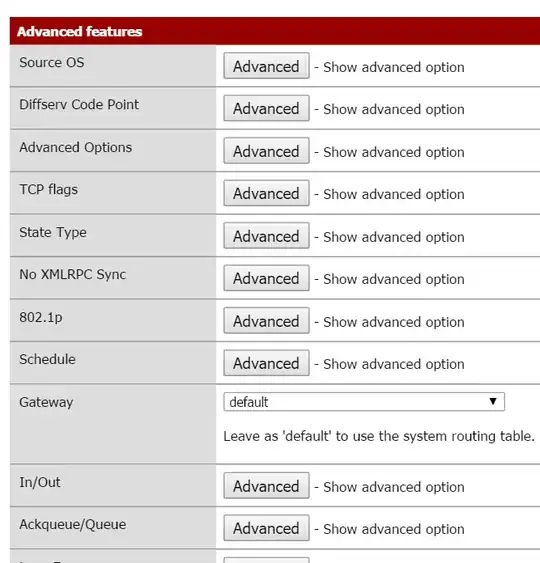This screenshot has height=563, width=540.
Task: Show advanced Diffserv Code Point options
Action: pos(266,108)
